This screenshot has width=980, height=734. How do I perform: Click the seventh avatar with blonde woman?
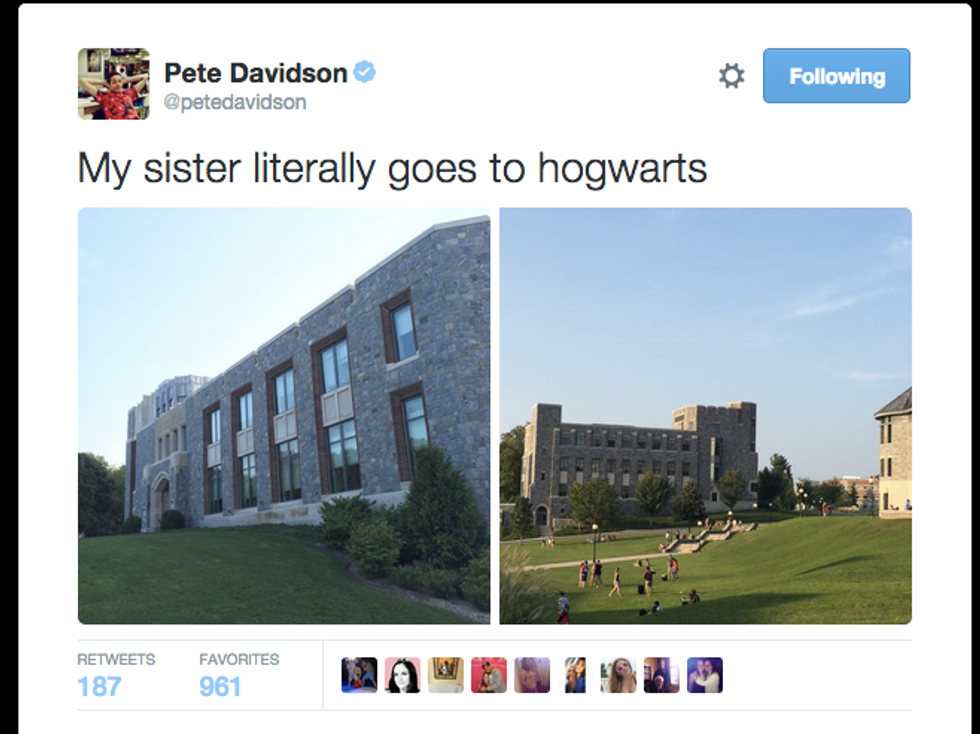618,675
